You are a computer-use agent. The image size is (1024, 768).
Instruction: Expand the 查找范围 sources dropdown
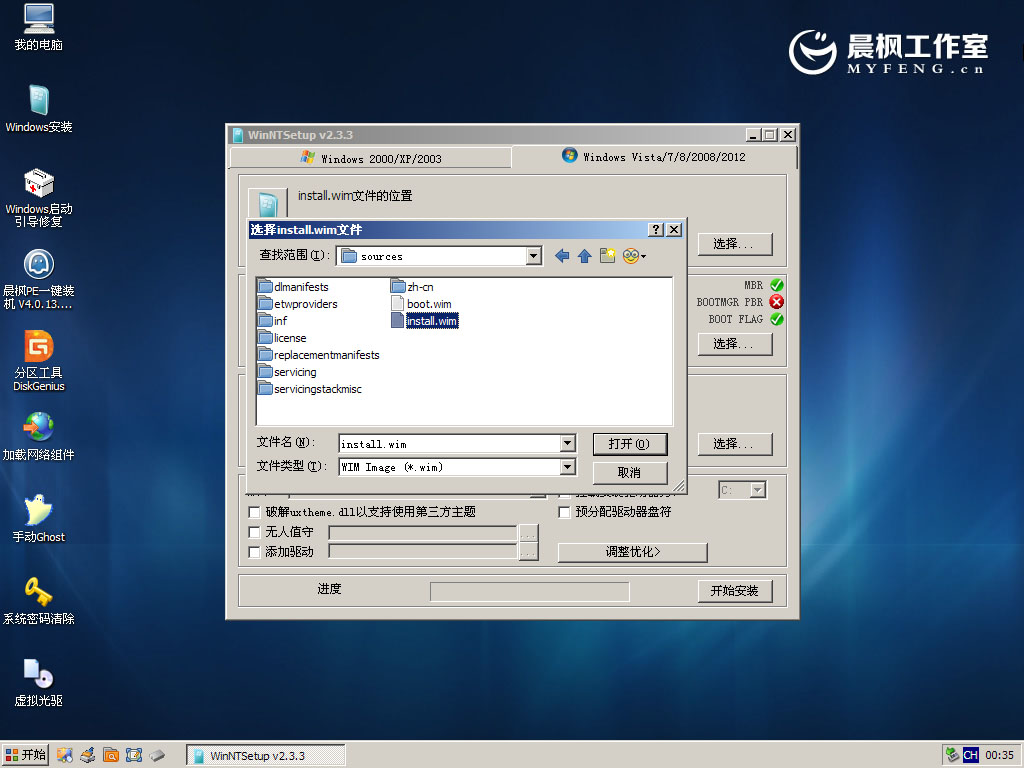point(534,256)
